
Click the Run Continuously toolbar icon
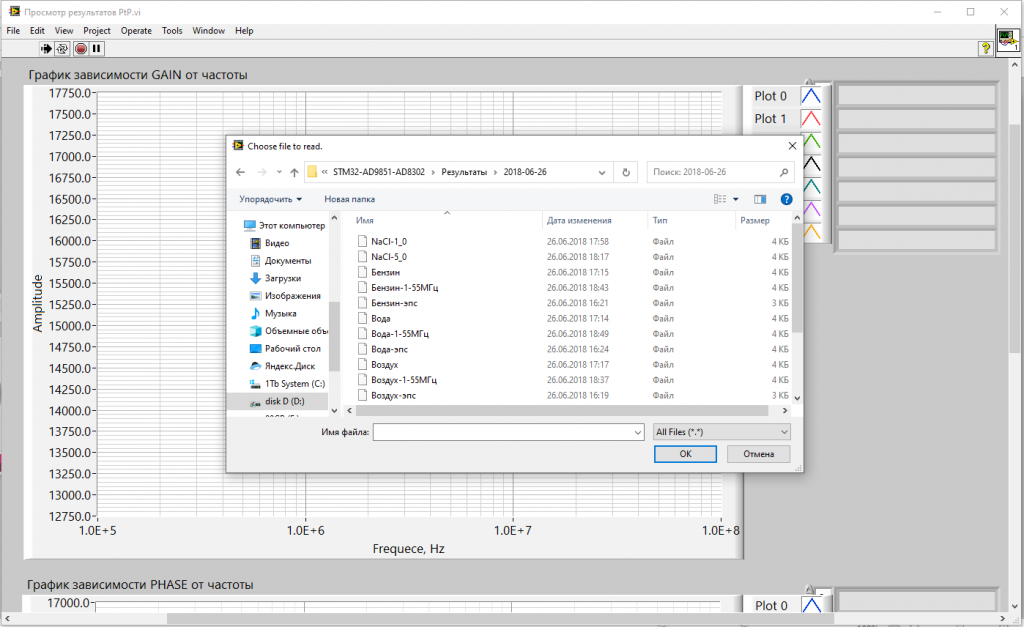click(62, 48)
